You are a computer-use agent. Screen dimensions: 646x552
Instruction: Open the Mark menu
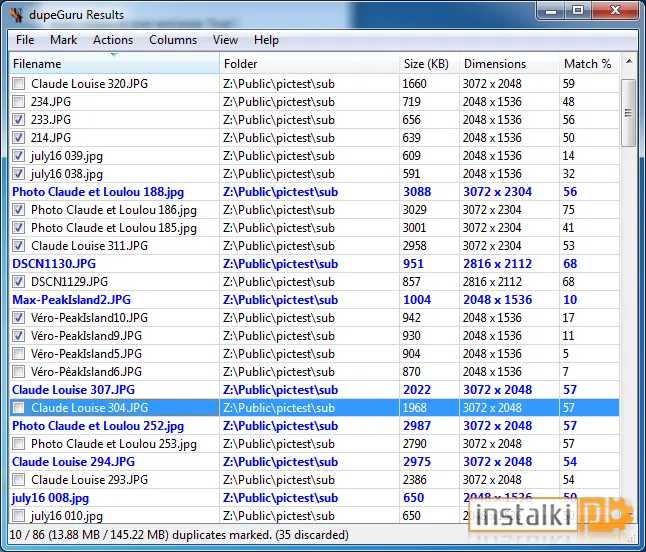[63, 40]
